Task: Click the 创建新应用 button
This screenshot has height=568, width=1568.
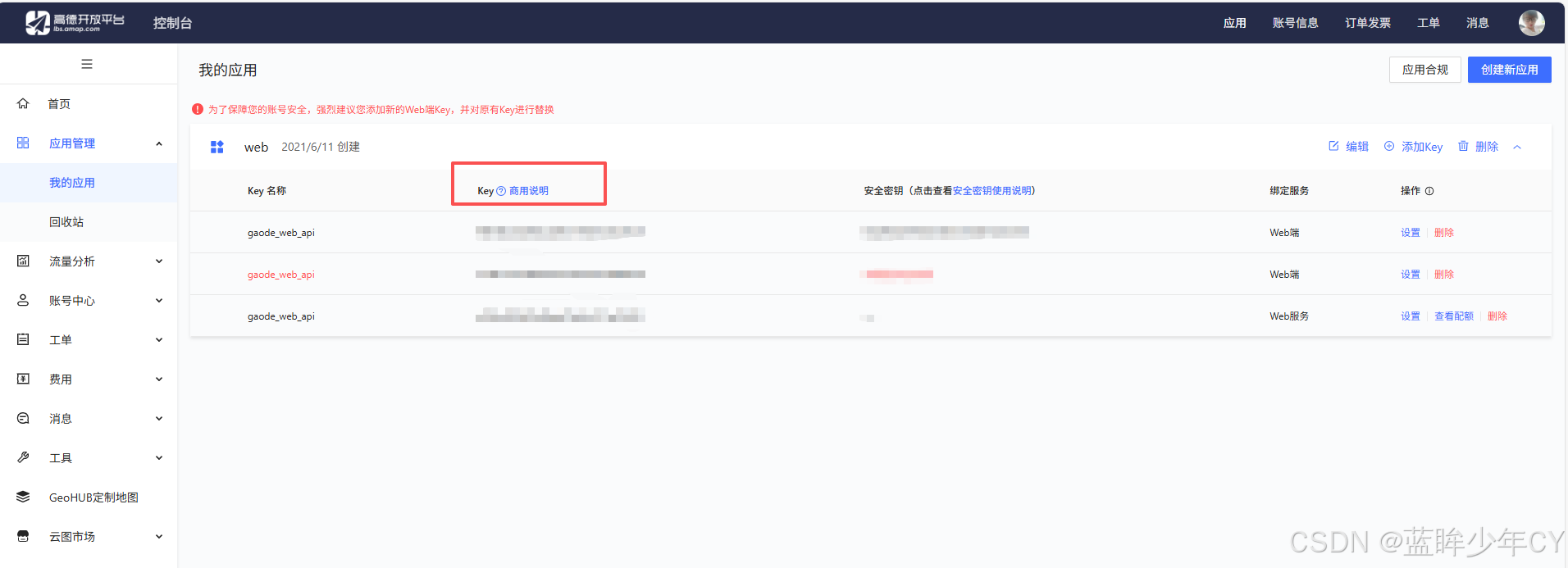Action: pyautogui.click(x=1509, y=70)
